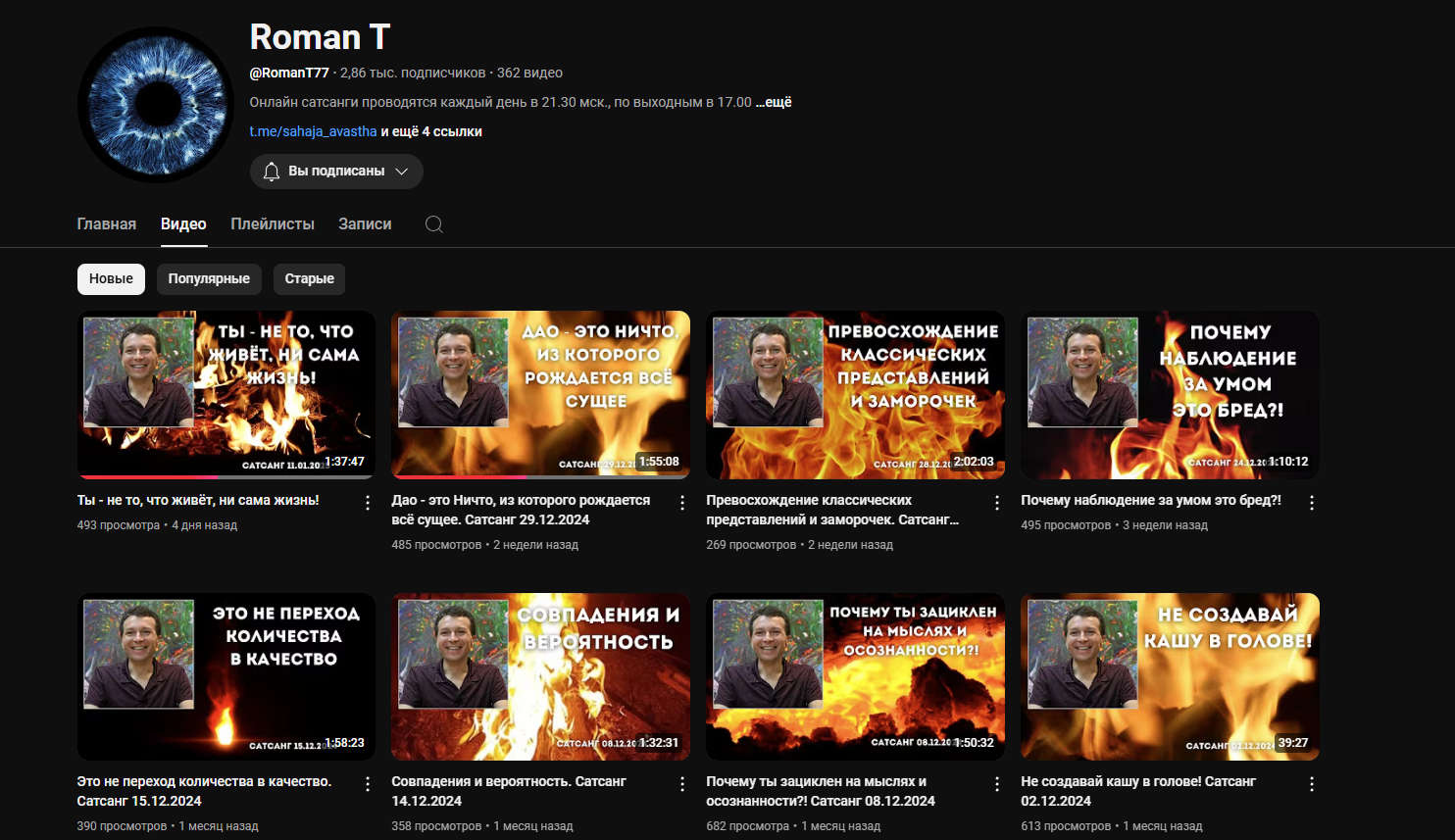Expand the 'Вы подписаны' subscription dropdown
The image size is (1455, 840).
coord(336,172)
